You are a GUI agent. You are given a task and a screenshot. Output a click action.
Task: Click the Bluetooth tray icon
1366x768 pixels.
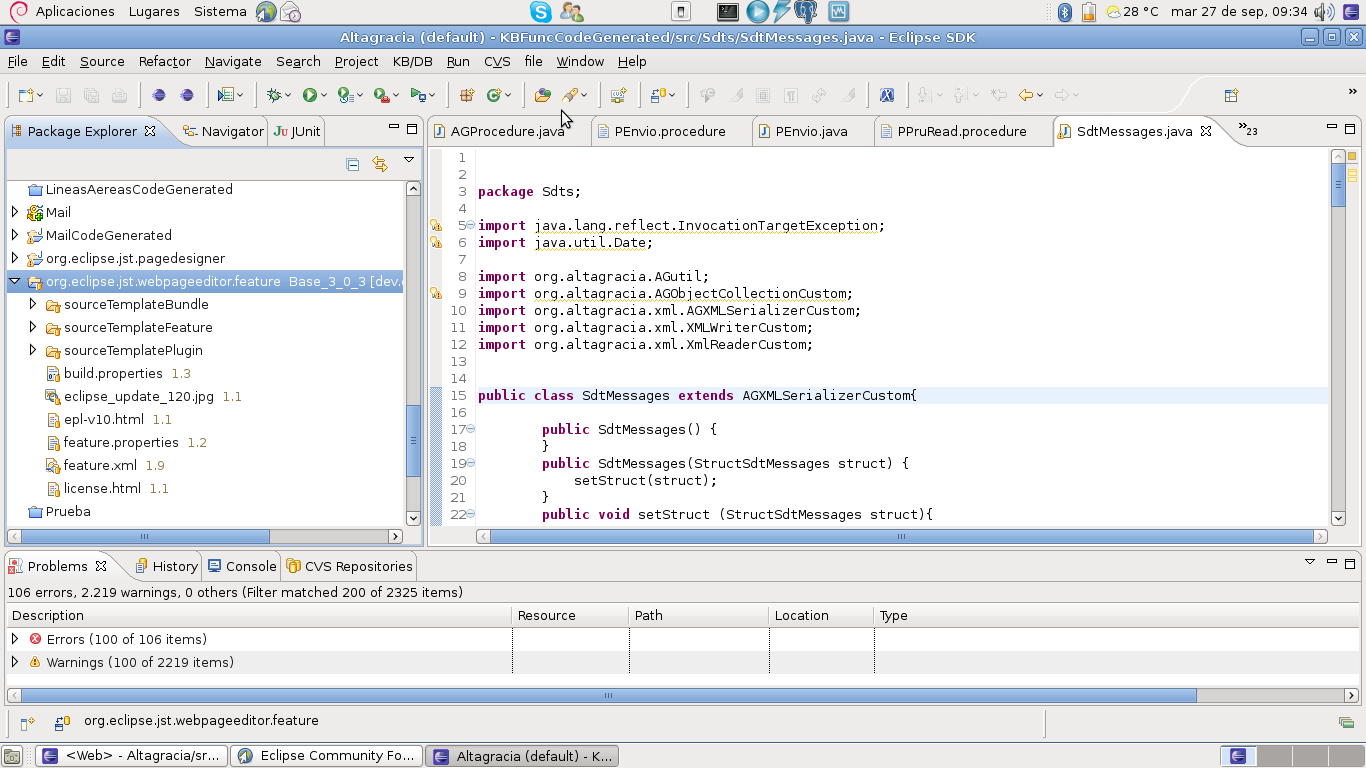[1065, 12]
